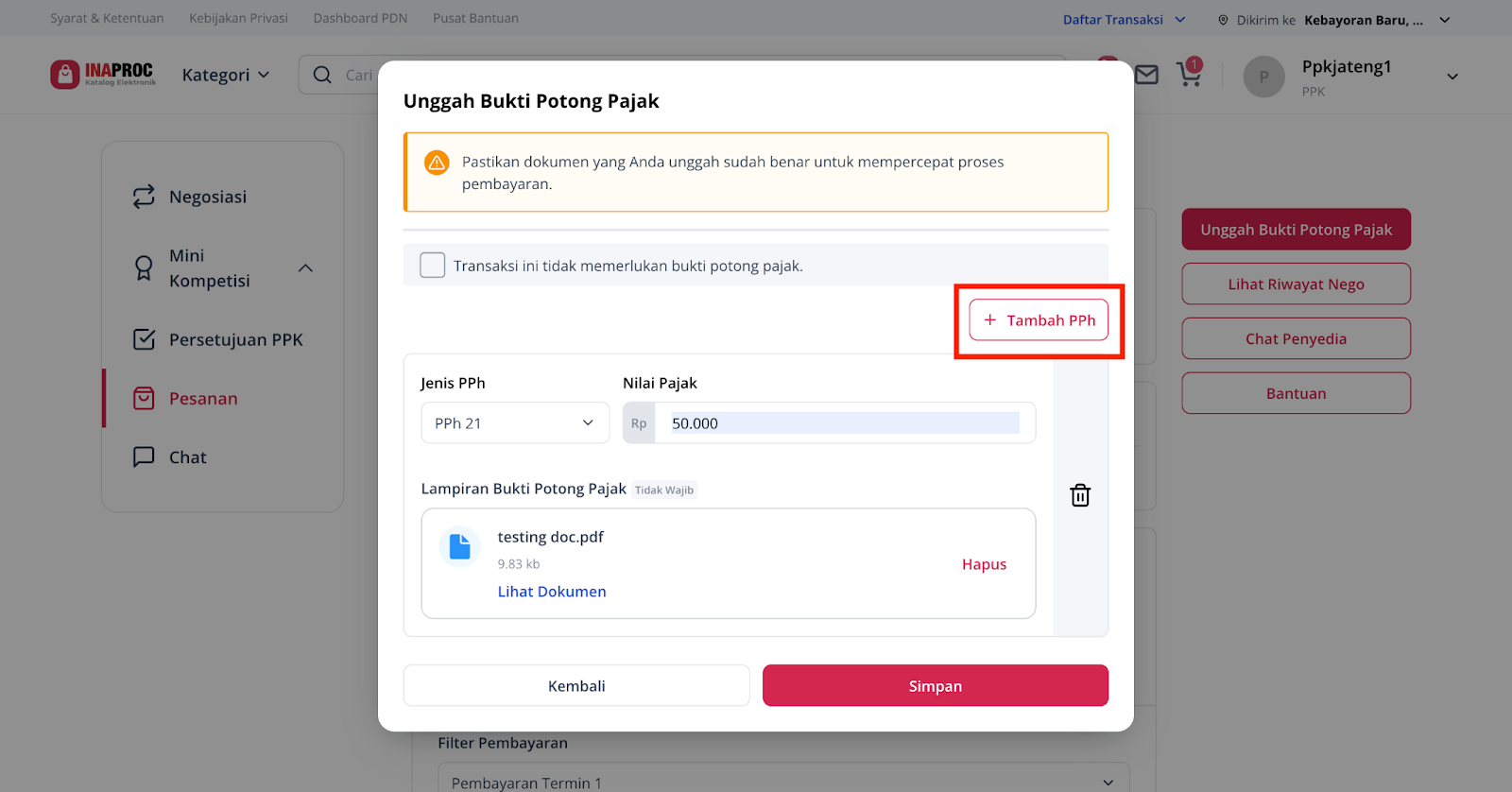Click the Ppkjateng1 profile avatar

1263,77
